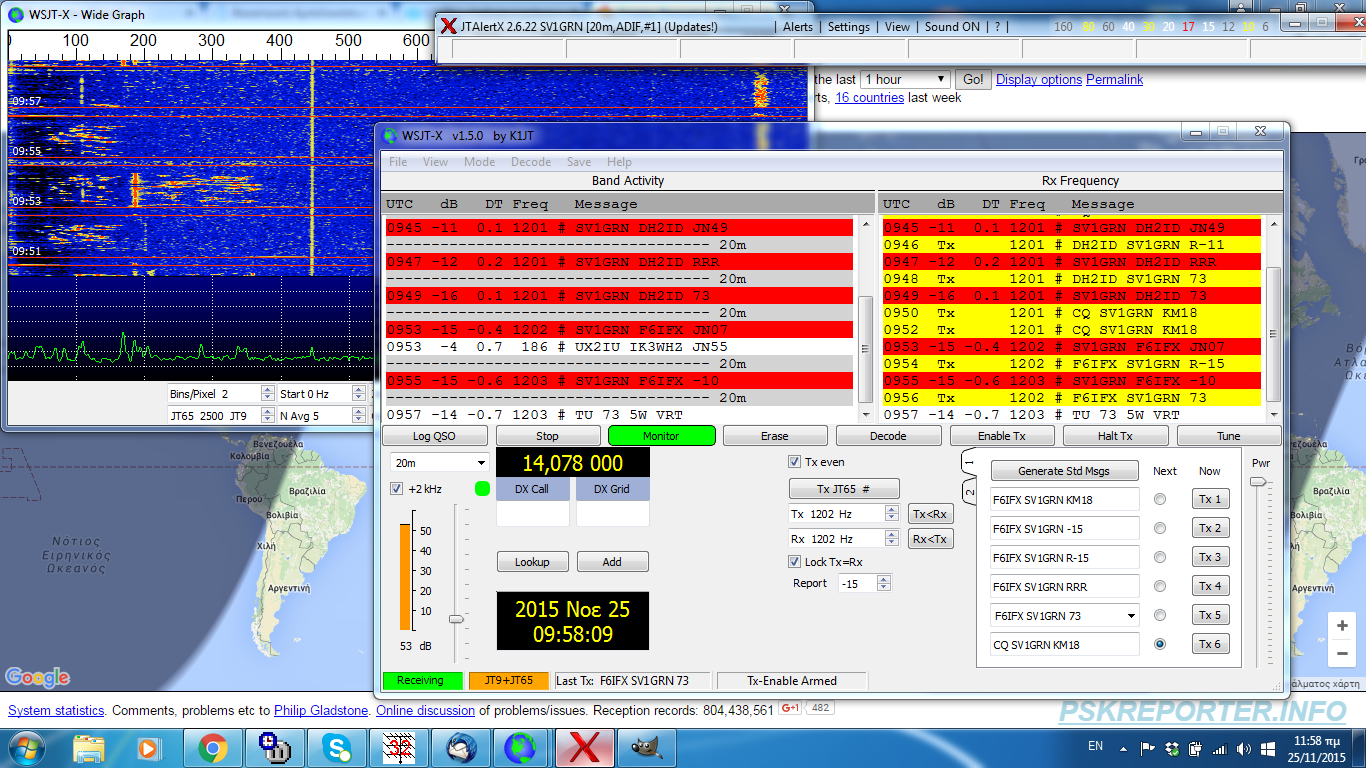Open the Decode menu in WSJT-X
Screen dimensions: 1366x768
pos(531,162)
